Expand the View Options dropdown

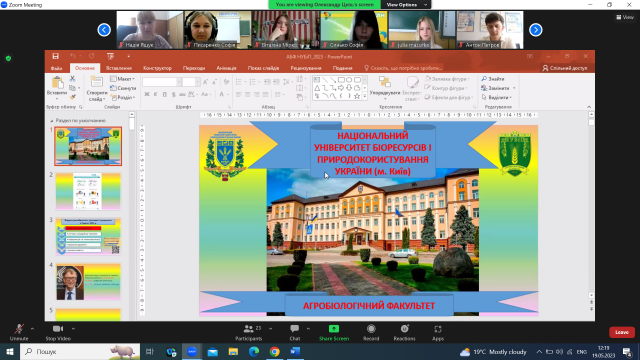click(x=406, y=4)
